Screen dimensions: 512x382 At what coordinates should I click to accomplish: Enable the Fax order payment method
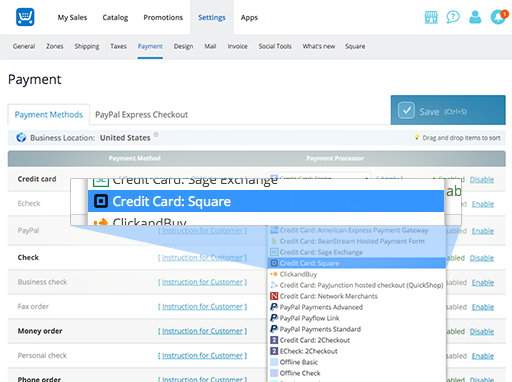483,307
